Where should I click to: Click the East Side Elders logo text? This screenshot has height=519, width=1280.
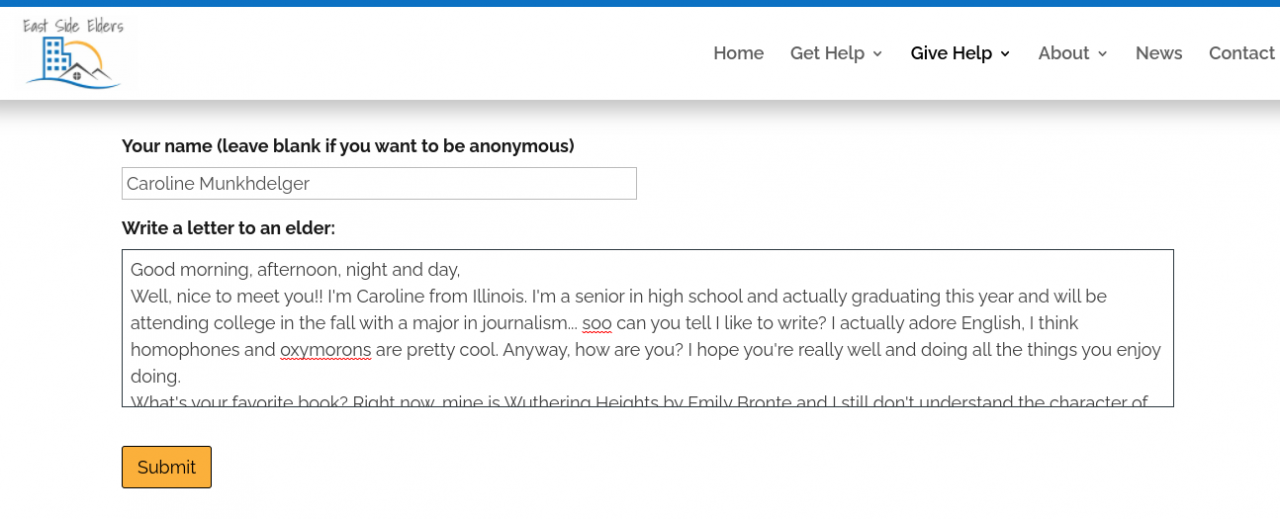click(x=73, y=26)
